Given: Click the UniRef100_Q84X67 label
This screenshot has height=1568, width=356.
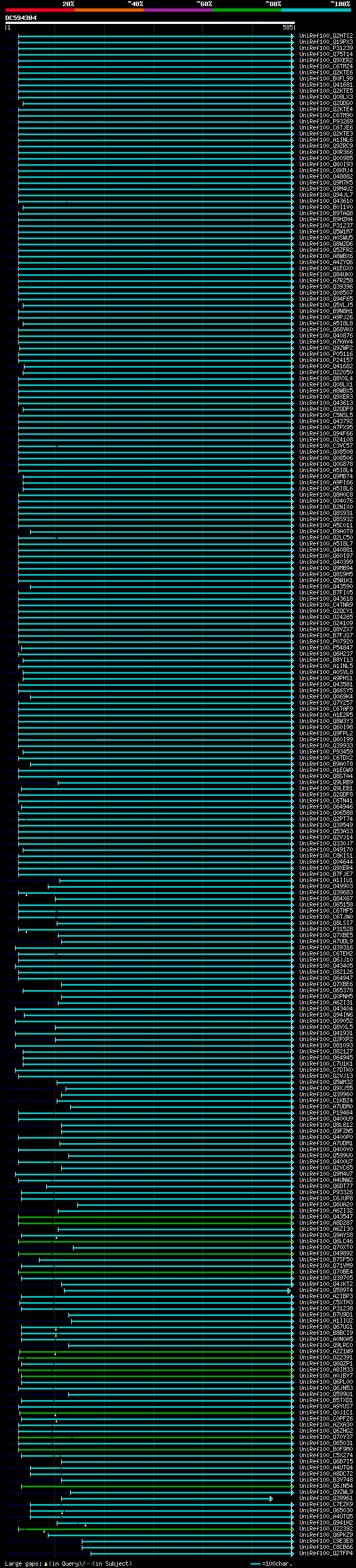Looking at the screenshot, I should point(326,898).
